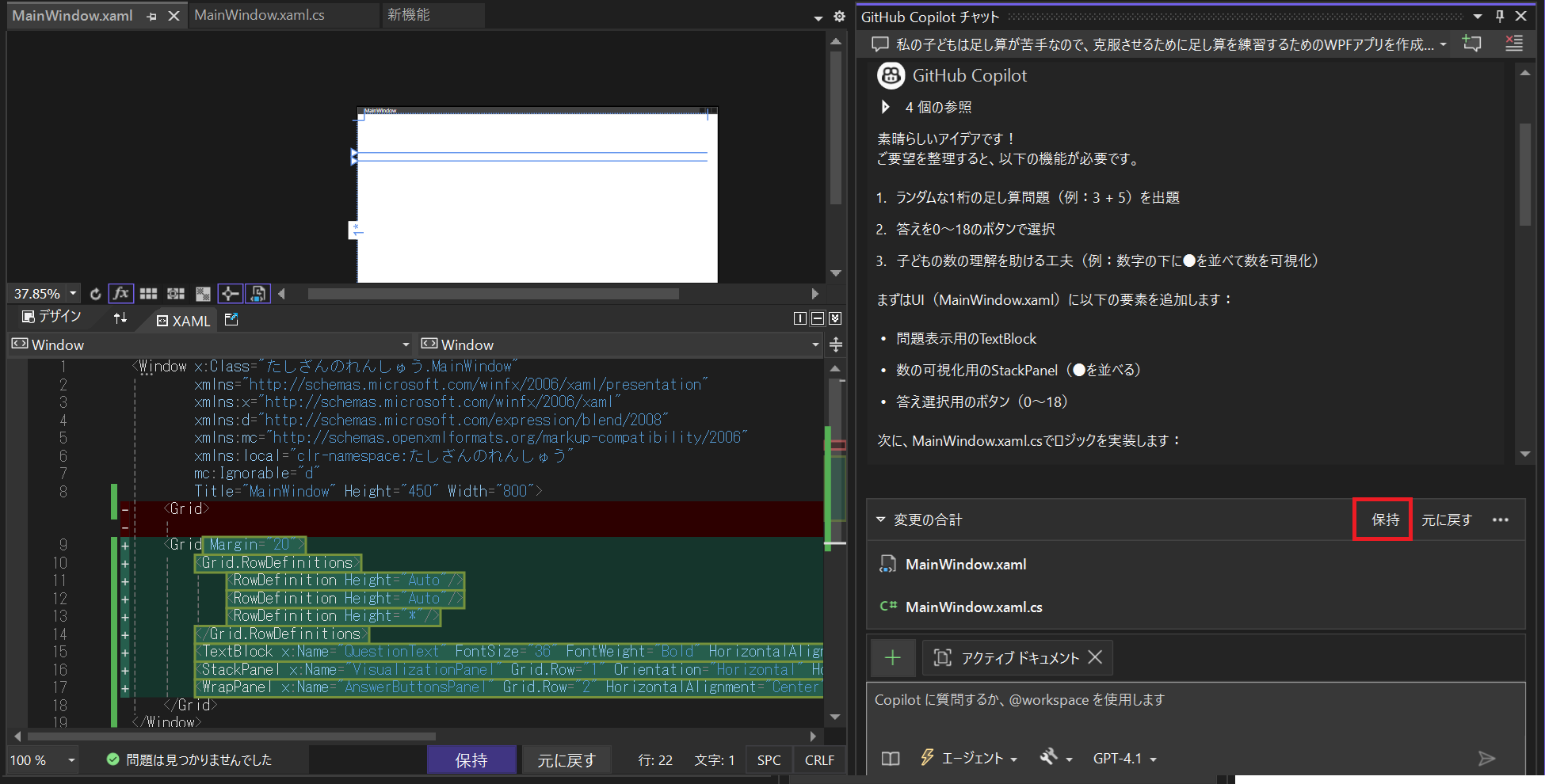This screenshot has height=784, width=1545.
Task: Click 保持 button in the editor bottom bar
Action: (x=471, y=760)
